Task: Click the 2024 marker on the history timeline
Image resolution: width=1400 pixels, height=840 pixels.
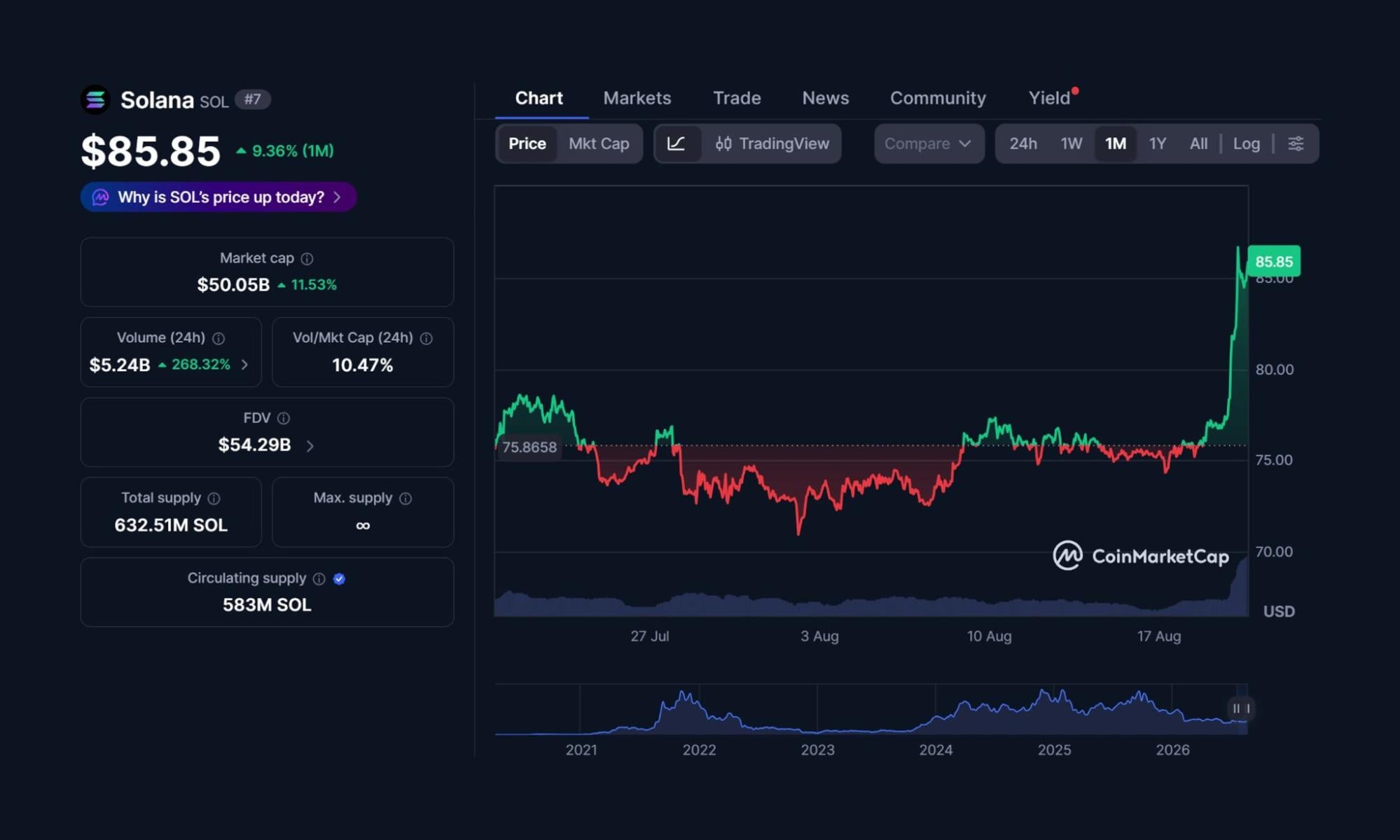Action: 935,750
